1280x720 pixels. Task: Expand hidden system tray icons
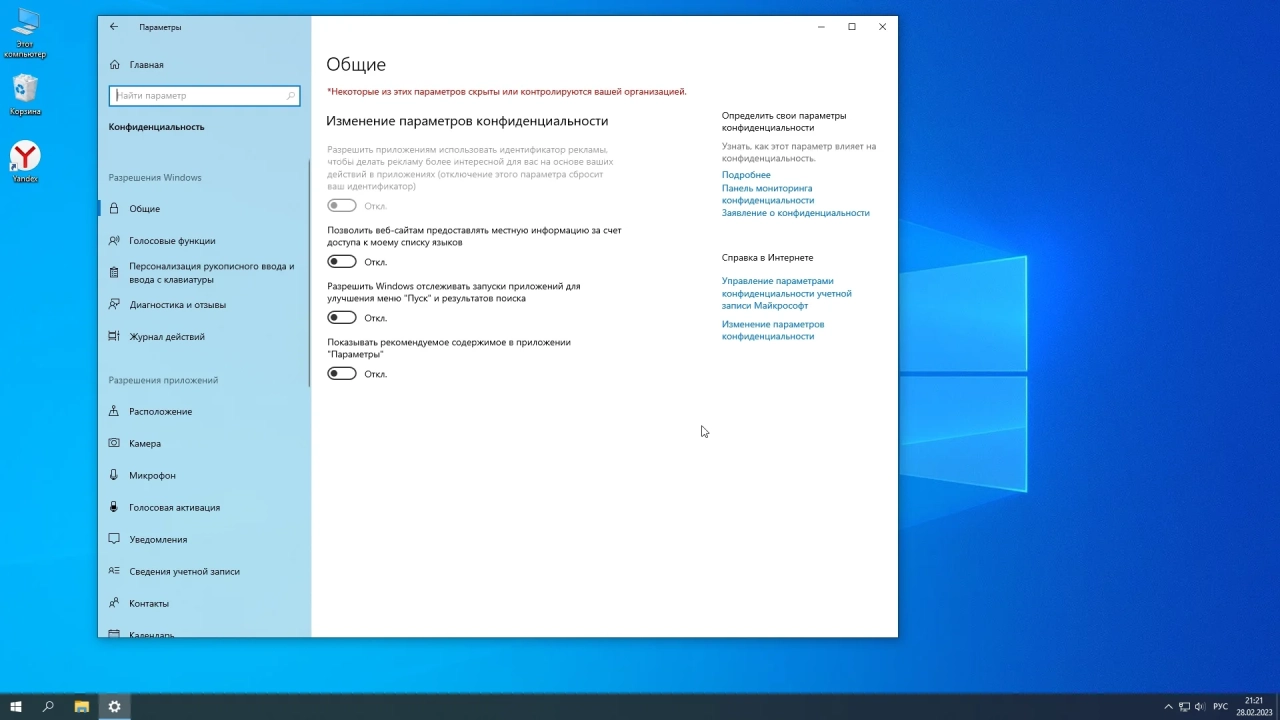click(1168, 707)
